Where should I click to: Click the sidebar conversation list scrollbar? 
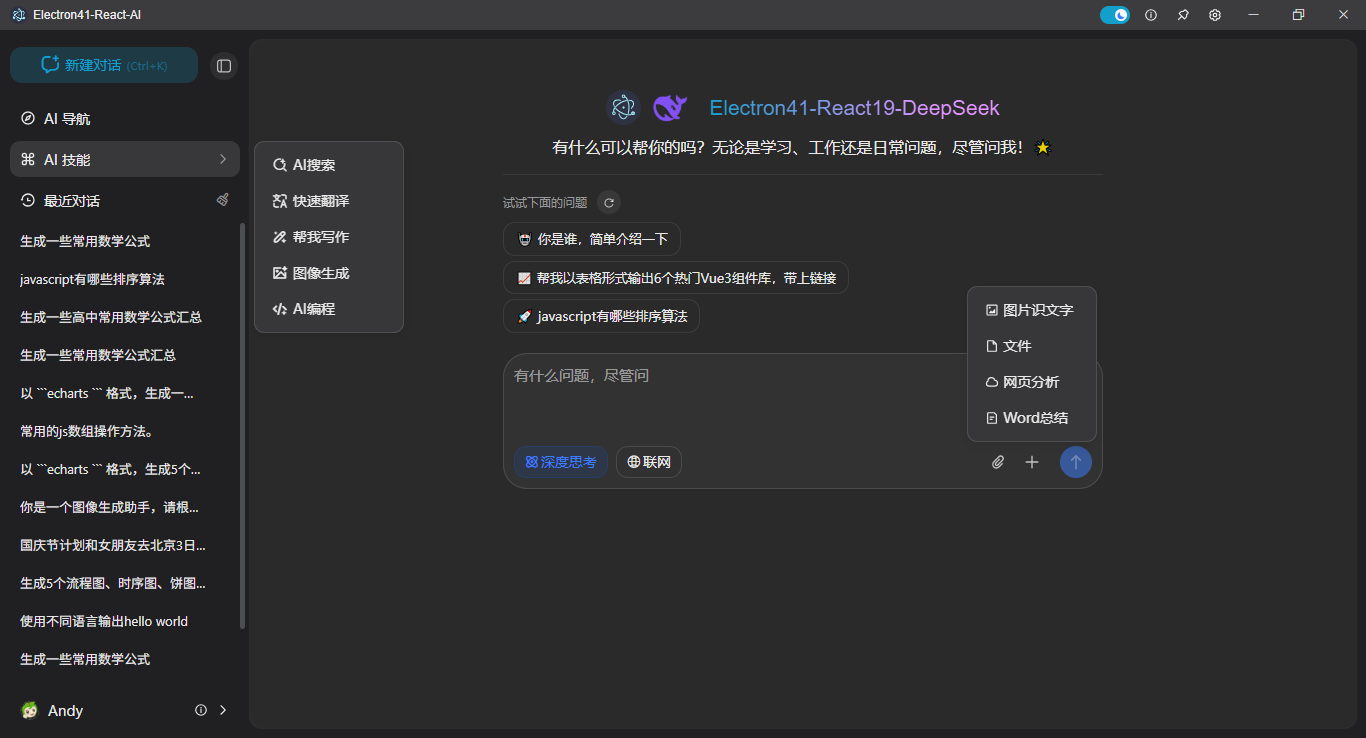tap(242, 425)
